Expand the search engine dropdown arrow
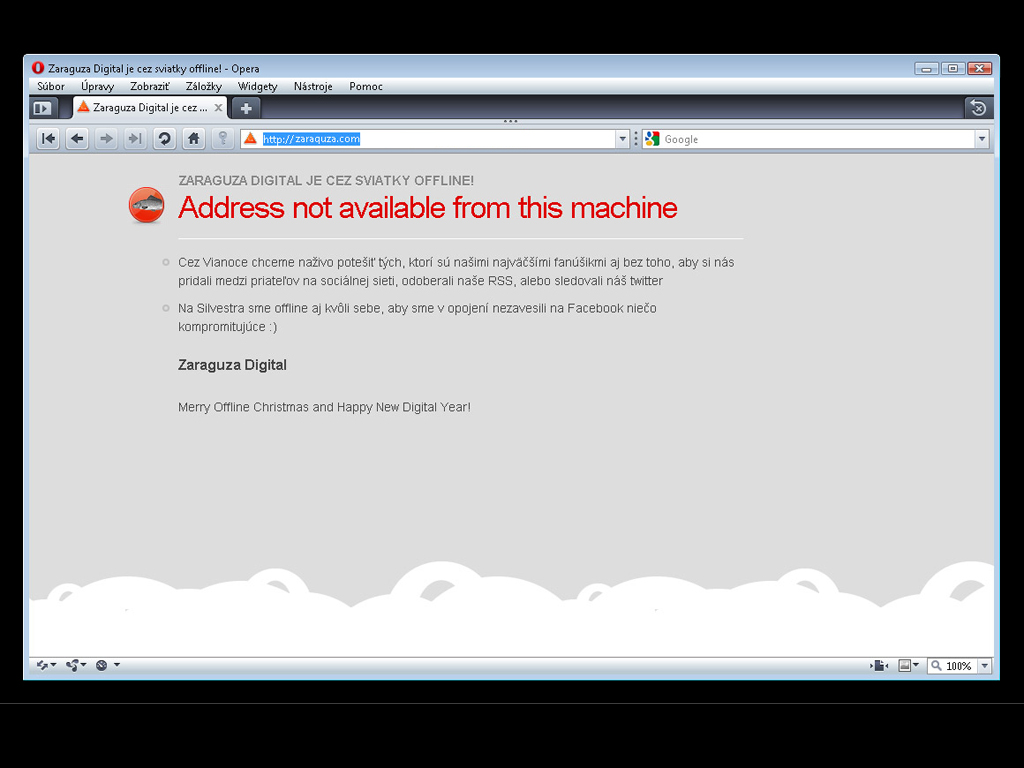Screen dimensions: 1024x768 [x=982, y=138]
